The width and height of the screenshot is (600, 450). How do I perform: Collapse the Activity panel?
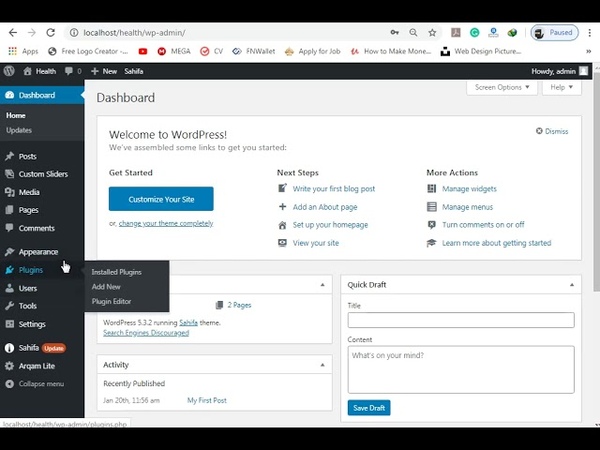323,365
